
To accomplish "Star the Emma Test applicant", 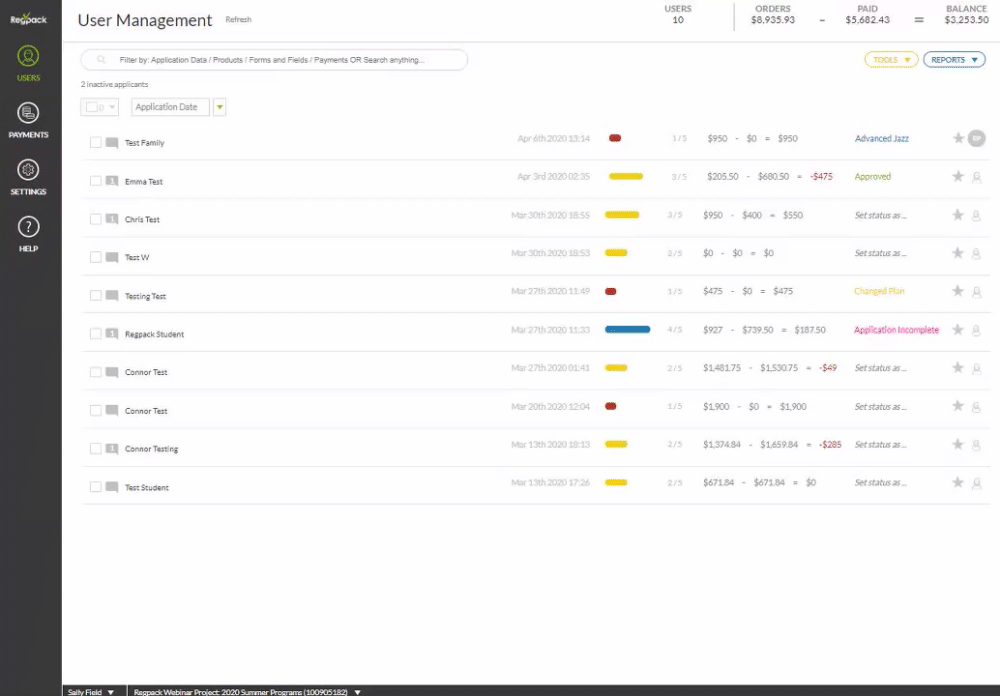I will [958, 177].
